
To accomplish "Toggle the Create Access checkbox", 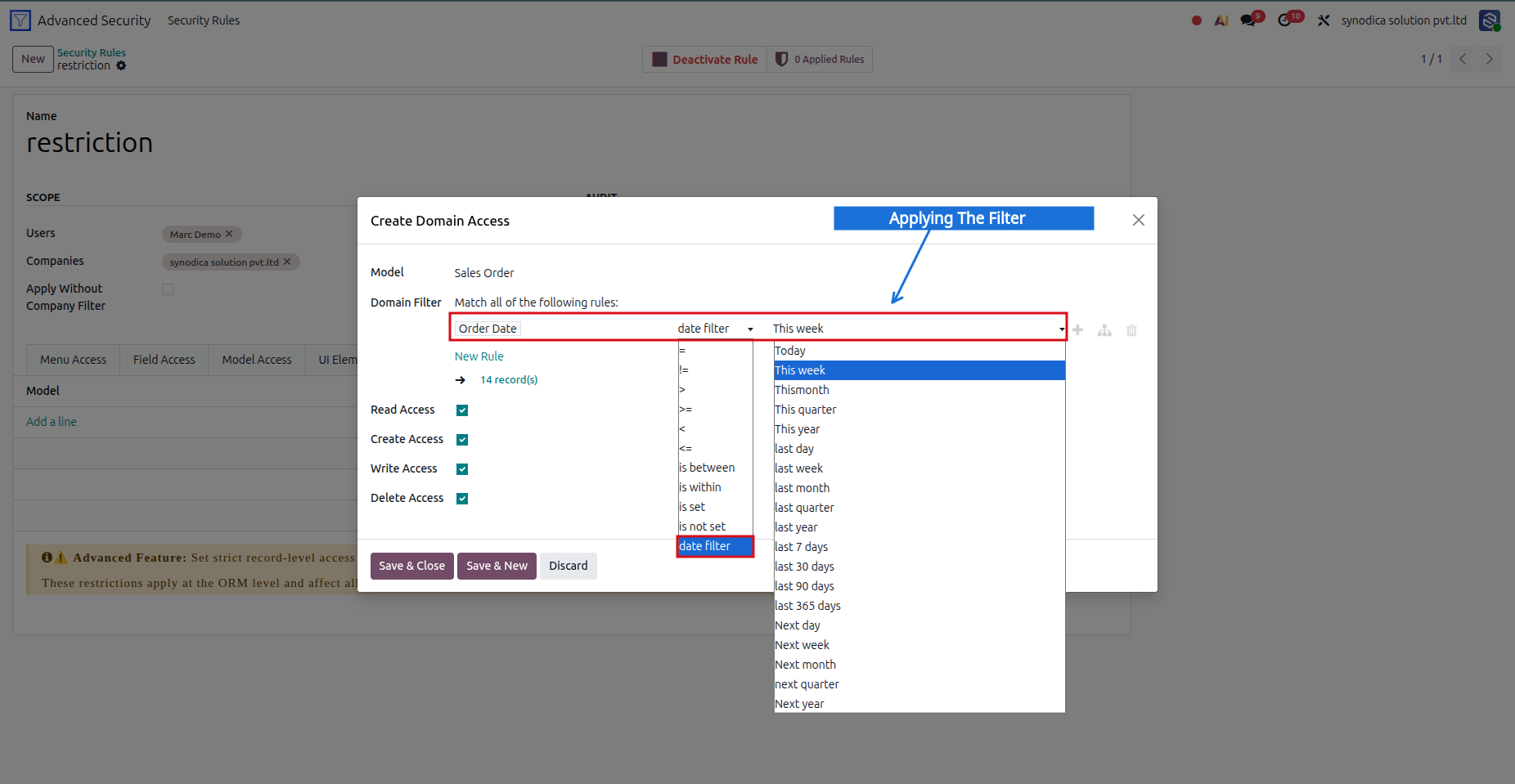I will click(462, 440).
